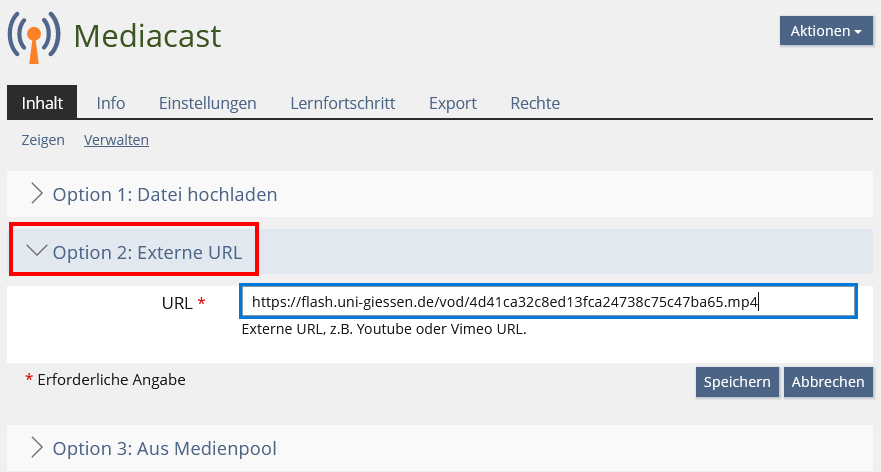Viewport: 881px width, 472px height.
Task: Click the Zeigen sub-tab link
Action: pos(43,140)
